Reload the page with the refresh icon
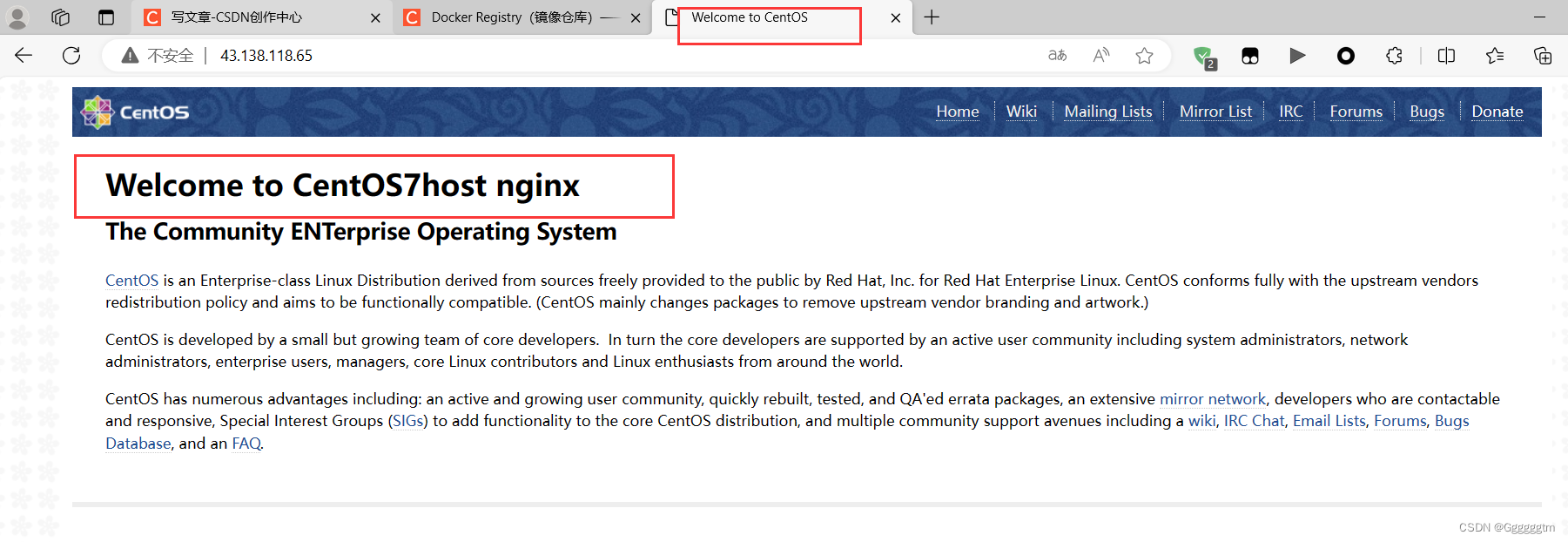1568x542 pixels. click(71, 56)
